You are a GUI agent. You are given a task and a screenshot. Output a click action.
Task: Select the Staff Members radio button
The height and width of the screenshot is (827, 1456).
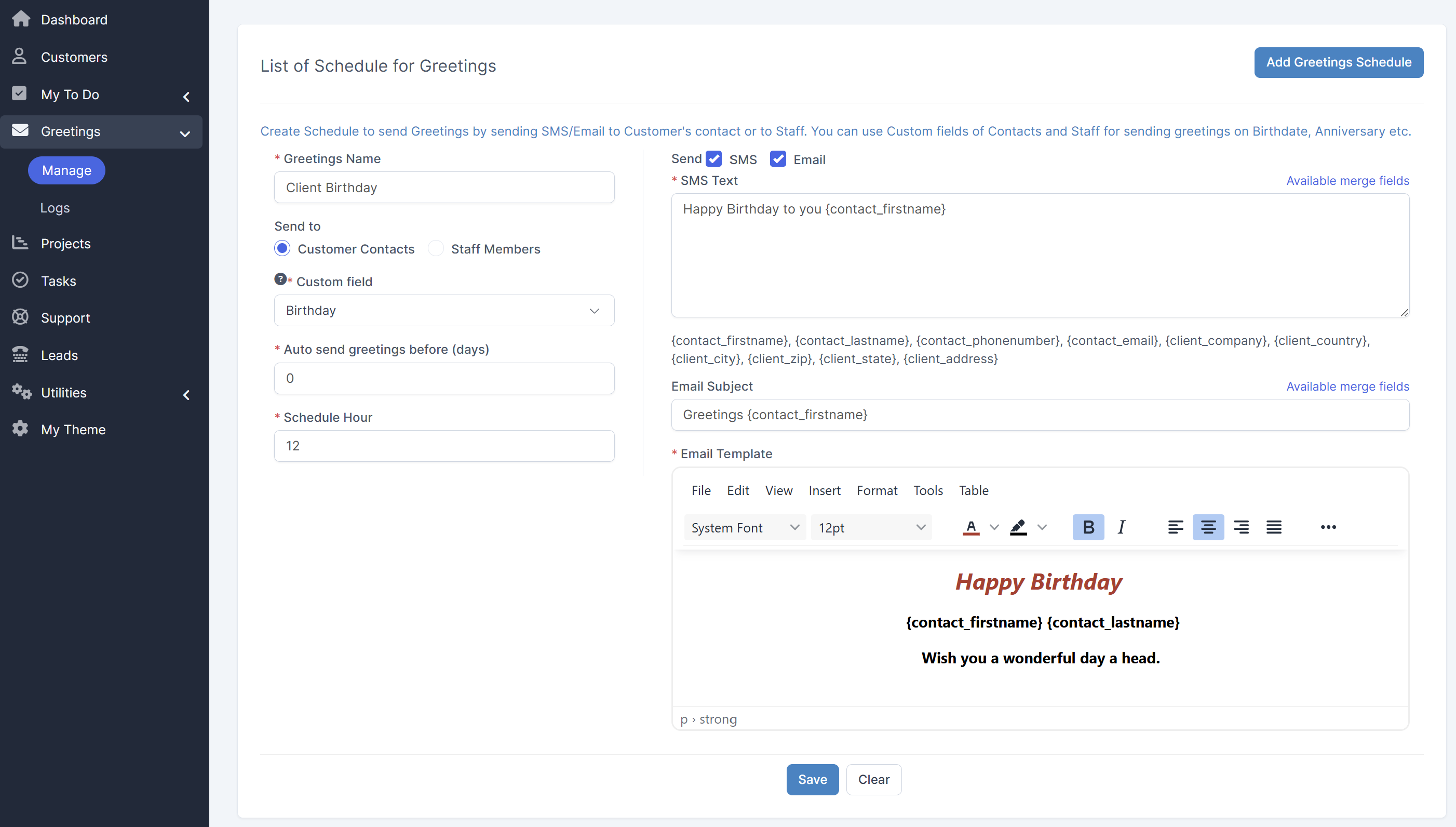435,248
